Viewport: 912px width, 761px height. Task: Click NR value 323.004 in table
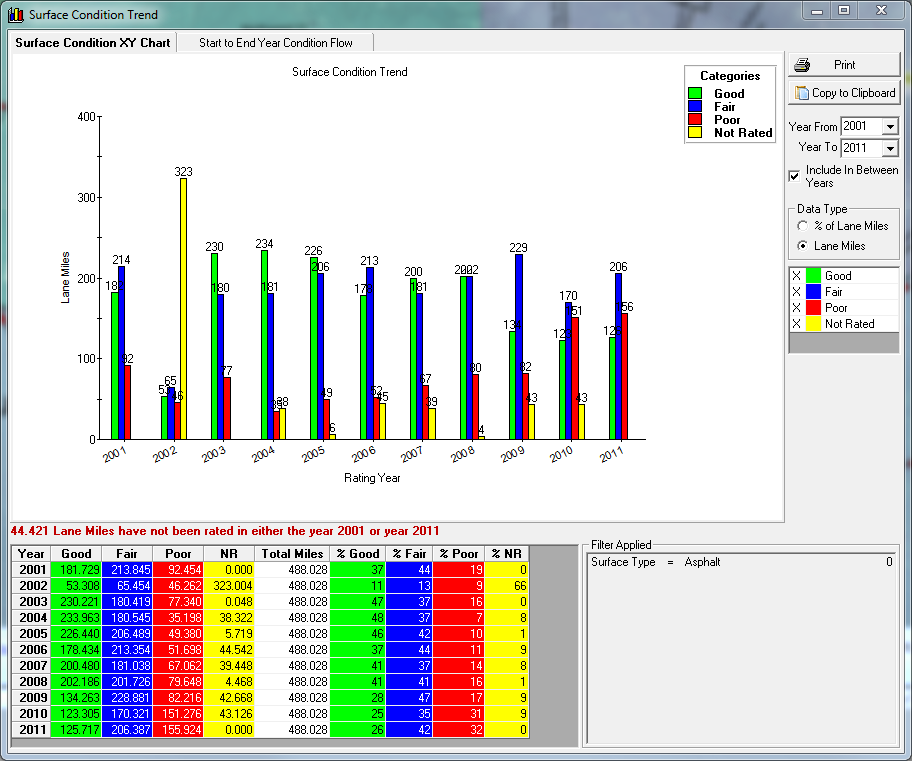pyautogui.click(x=229, y=585)
